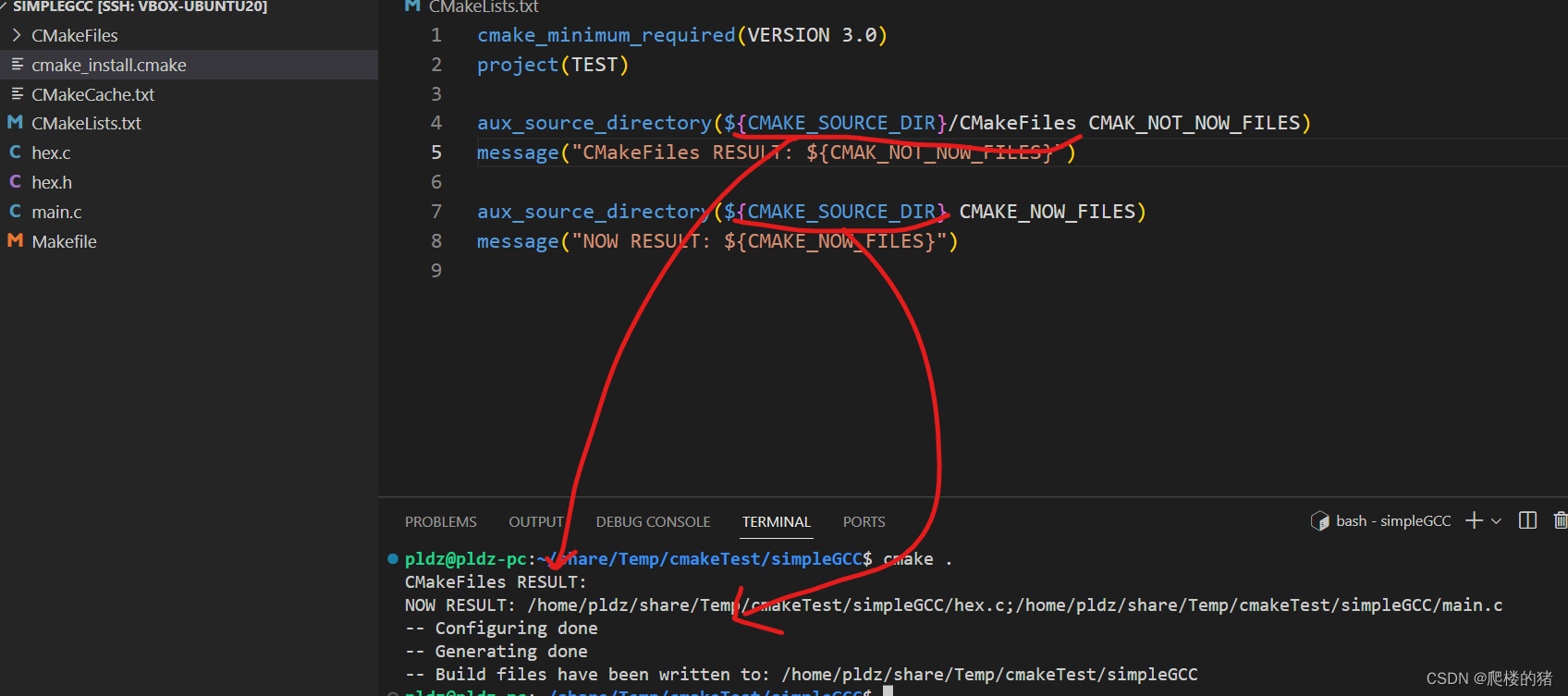Screen dimensions: 1568x696
Task: Split the terminal panel
Action: [1527, 520]
